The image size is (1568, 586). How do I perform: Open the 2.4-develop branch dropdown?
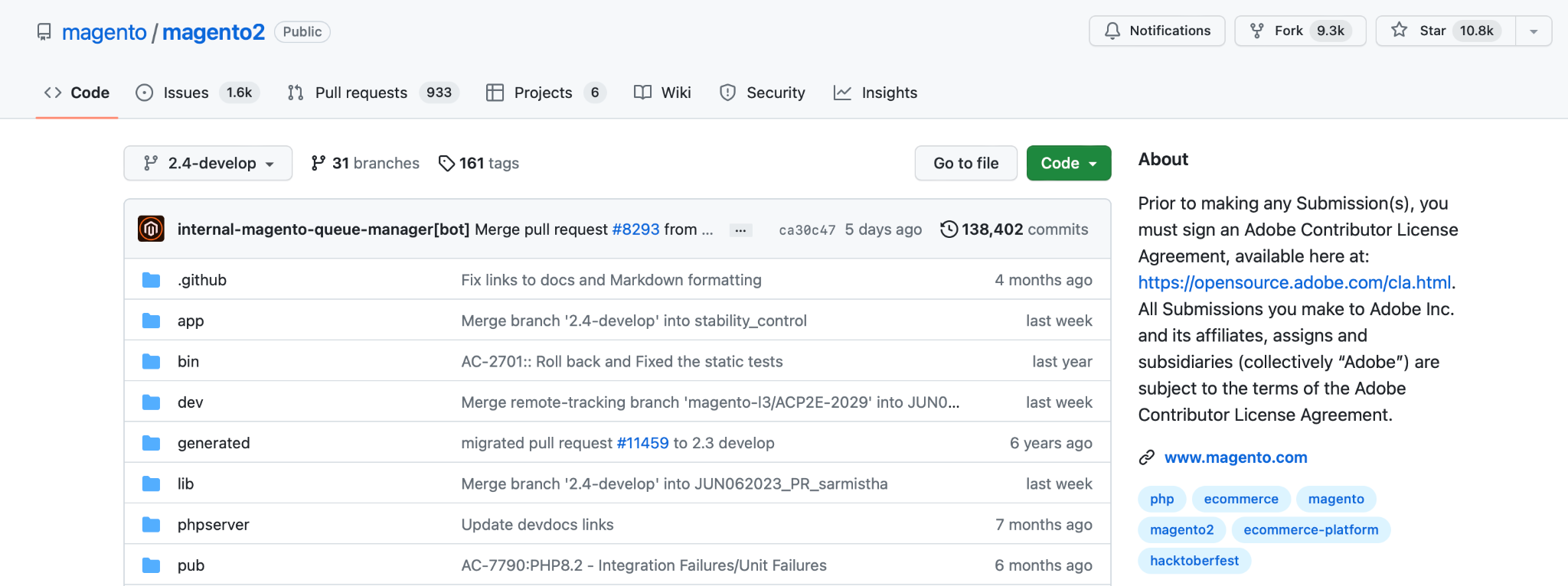click(208, 163)
